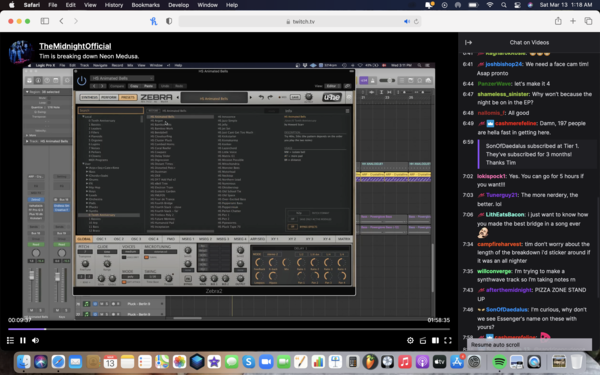
Task: Mute the tab audio in the address bar
Action: pyautogui.click(x=407, y=21)
